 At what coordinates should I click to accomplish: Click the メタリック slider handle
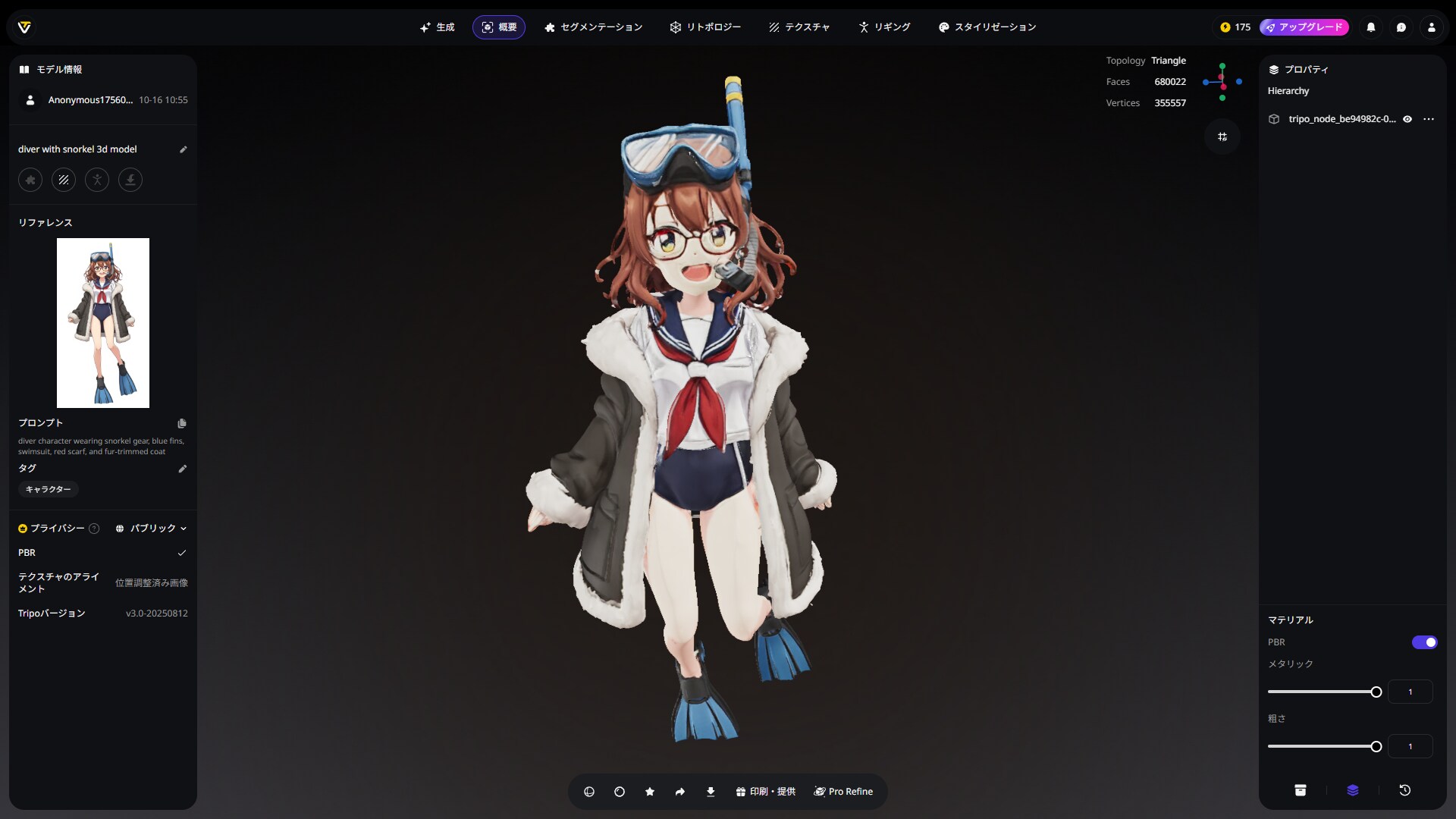(x=1376, y=692)
